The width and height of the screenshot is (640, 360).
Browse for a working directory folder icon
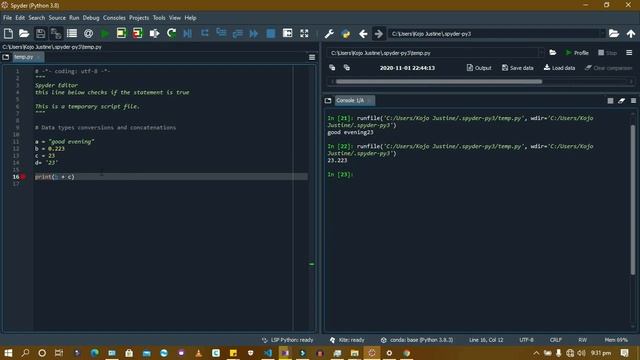pyautogui.click(x=614, y=33)
